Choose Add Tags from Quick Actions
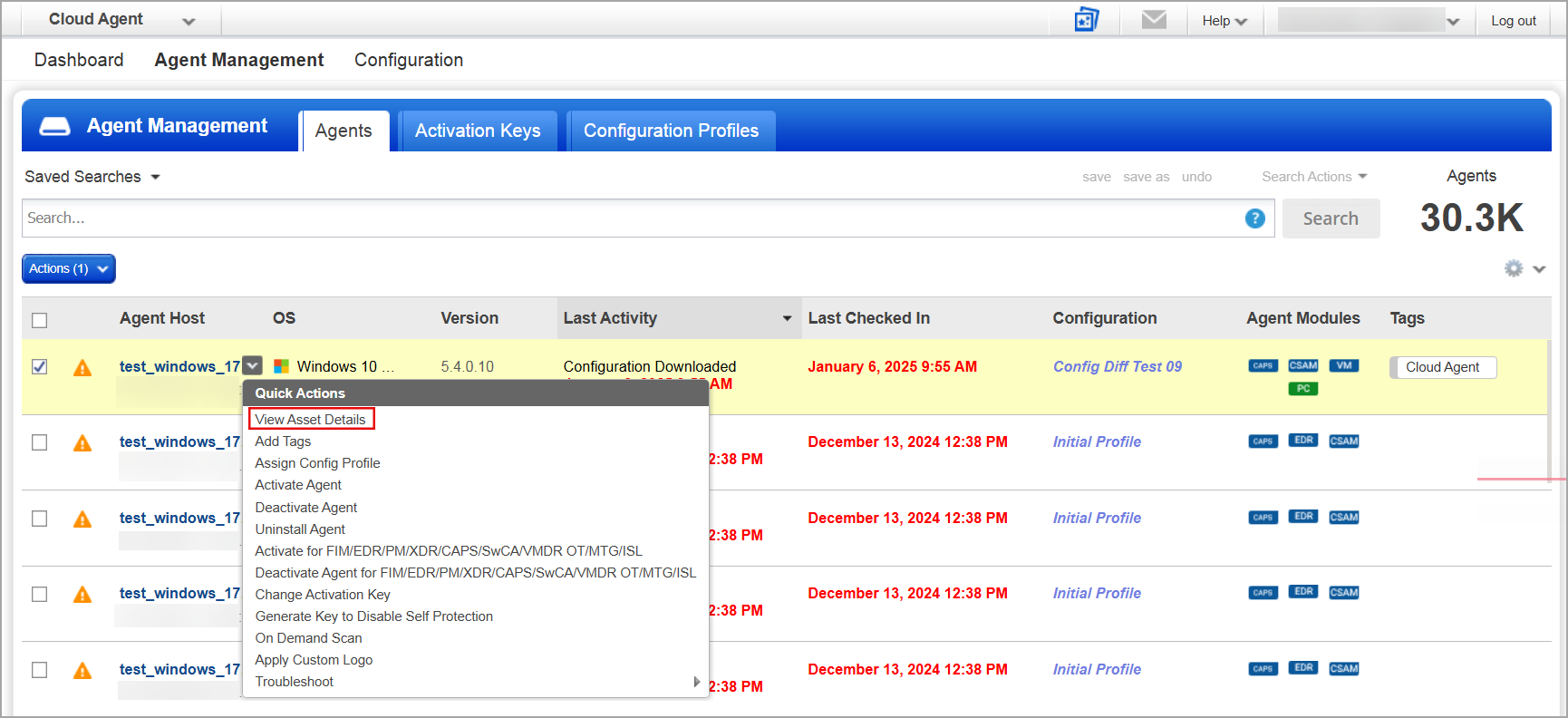The height and width of the screenshot is (718, 1568). [283, 441]
